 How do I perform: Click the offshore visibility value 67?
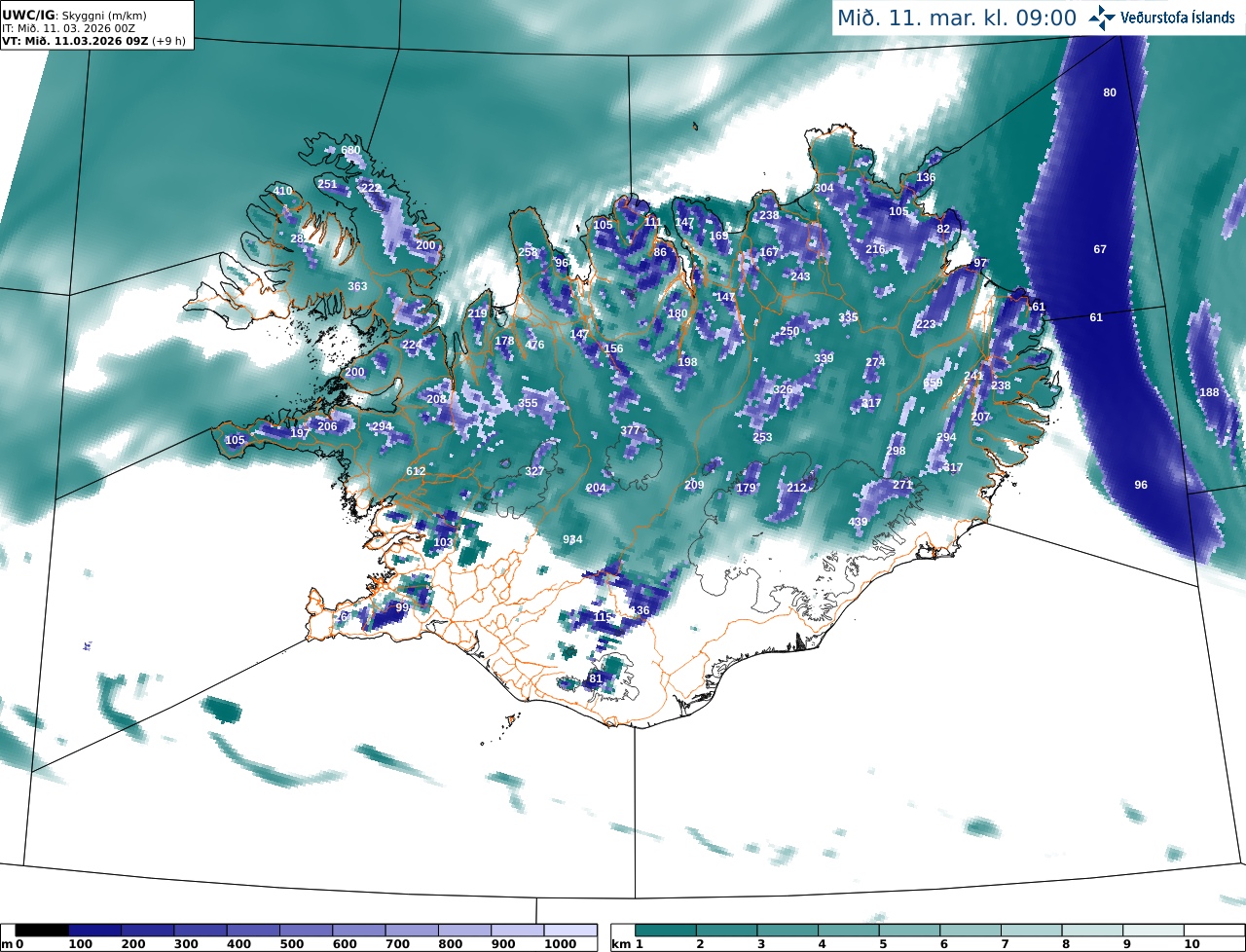1100,249
